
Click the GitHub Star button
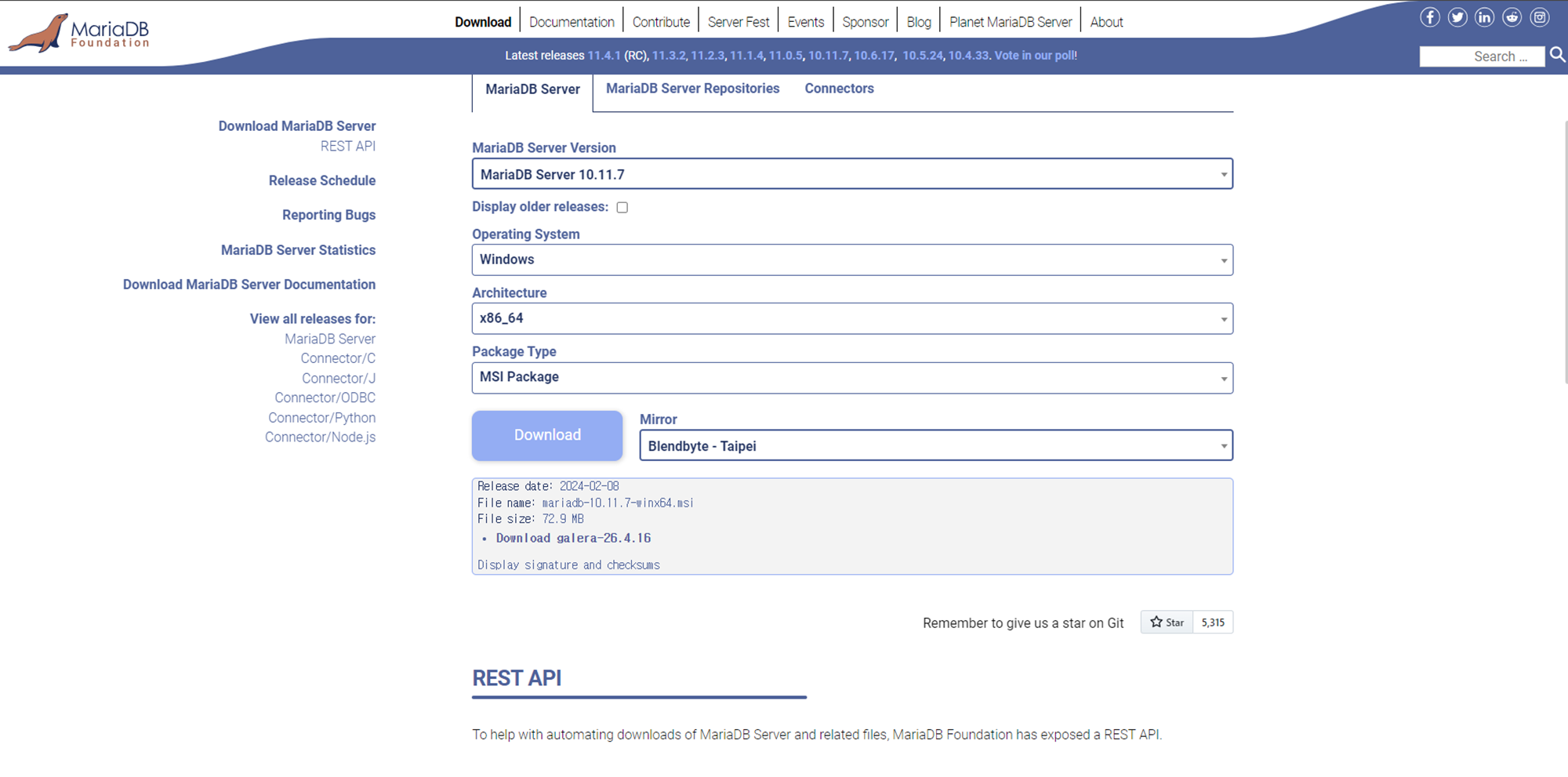click(1167, 623)
